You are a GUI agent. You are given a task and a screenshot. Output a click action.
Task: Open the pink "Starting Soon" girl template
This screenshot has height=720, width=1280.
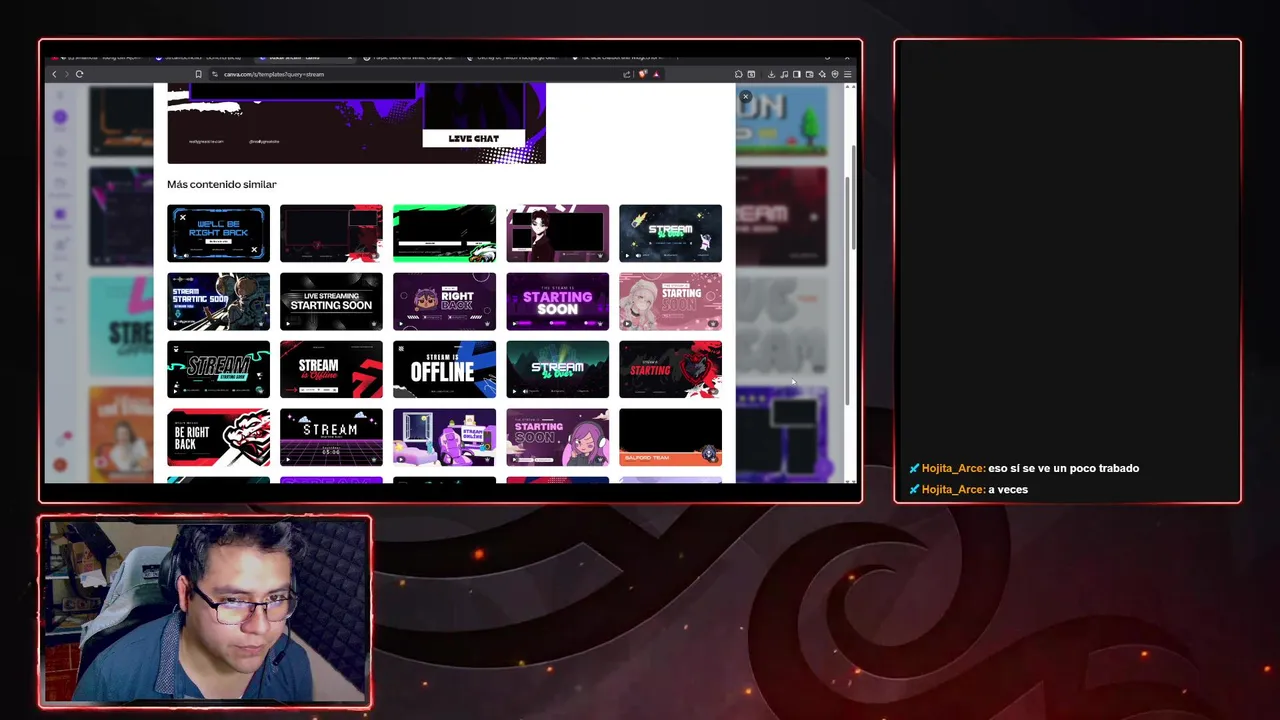point(670,301)
